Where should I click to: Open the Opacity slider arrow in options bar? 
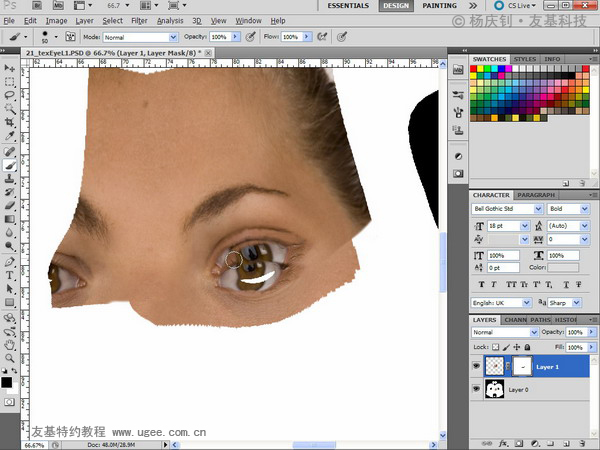point(236,37)
